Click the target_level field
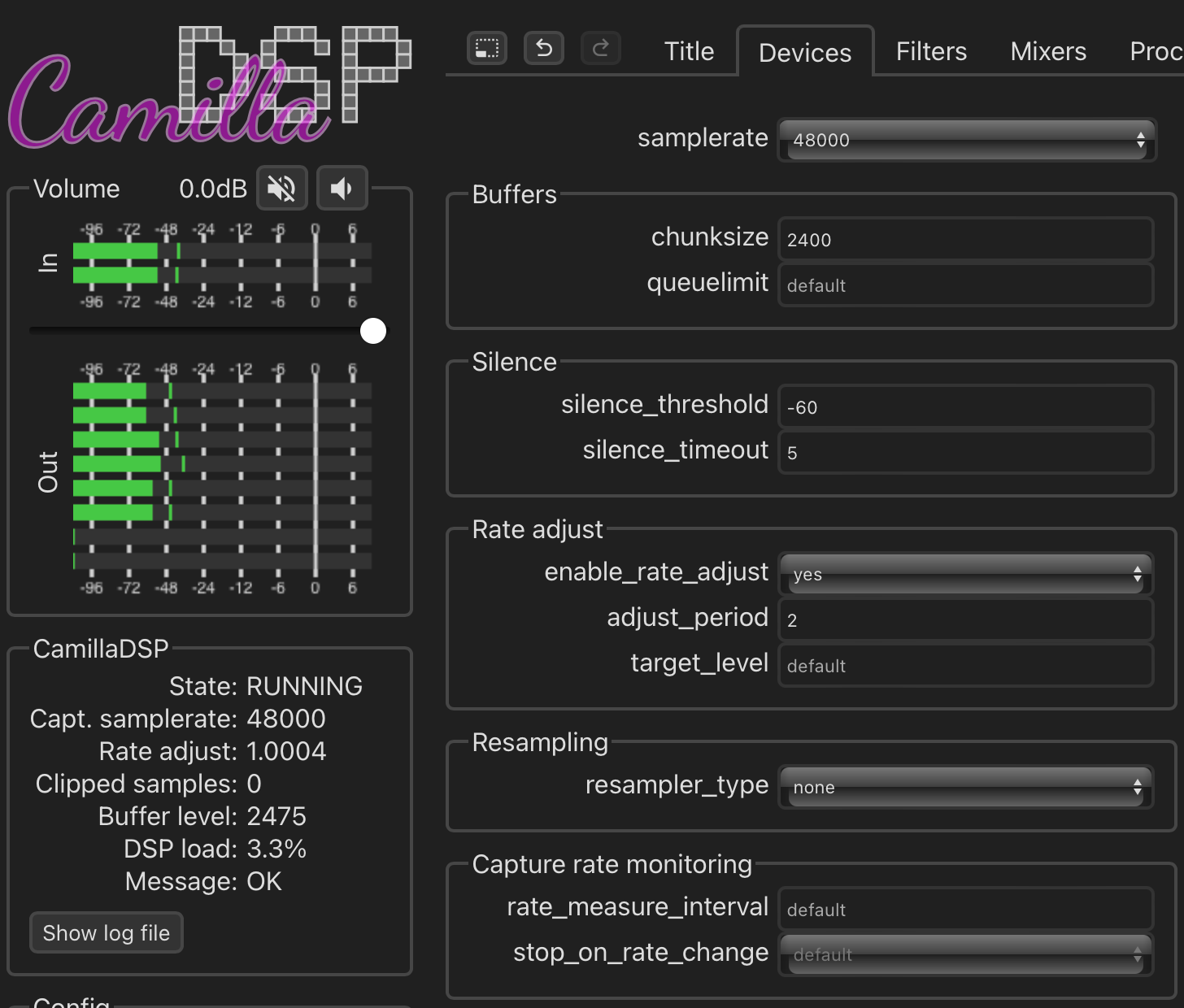The image size is (1184, 1008). pos(966,665)
